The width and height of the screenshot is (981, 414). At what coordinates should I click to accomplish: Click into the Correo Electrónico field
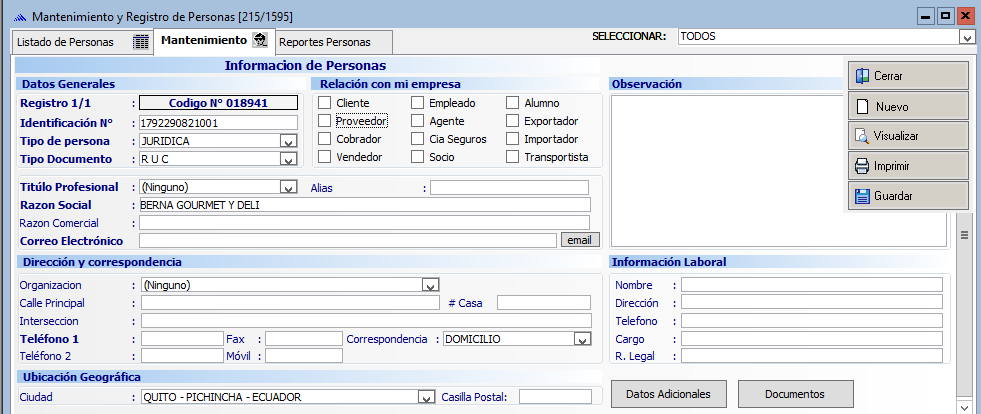[347, 241]
